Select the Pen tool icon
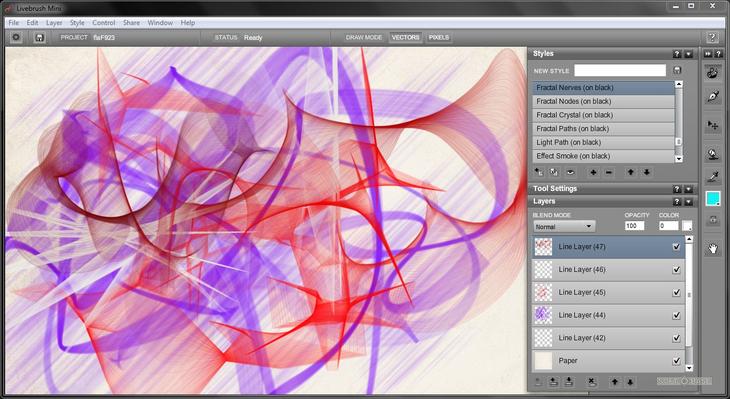The height and width of the screenshot is (399, 730). point(713,97)
